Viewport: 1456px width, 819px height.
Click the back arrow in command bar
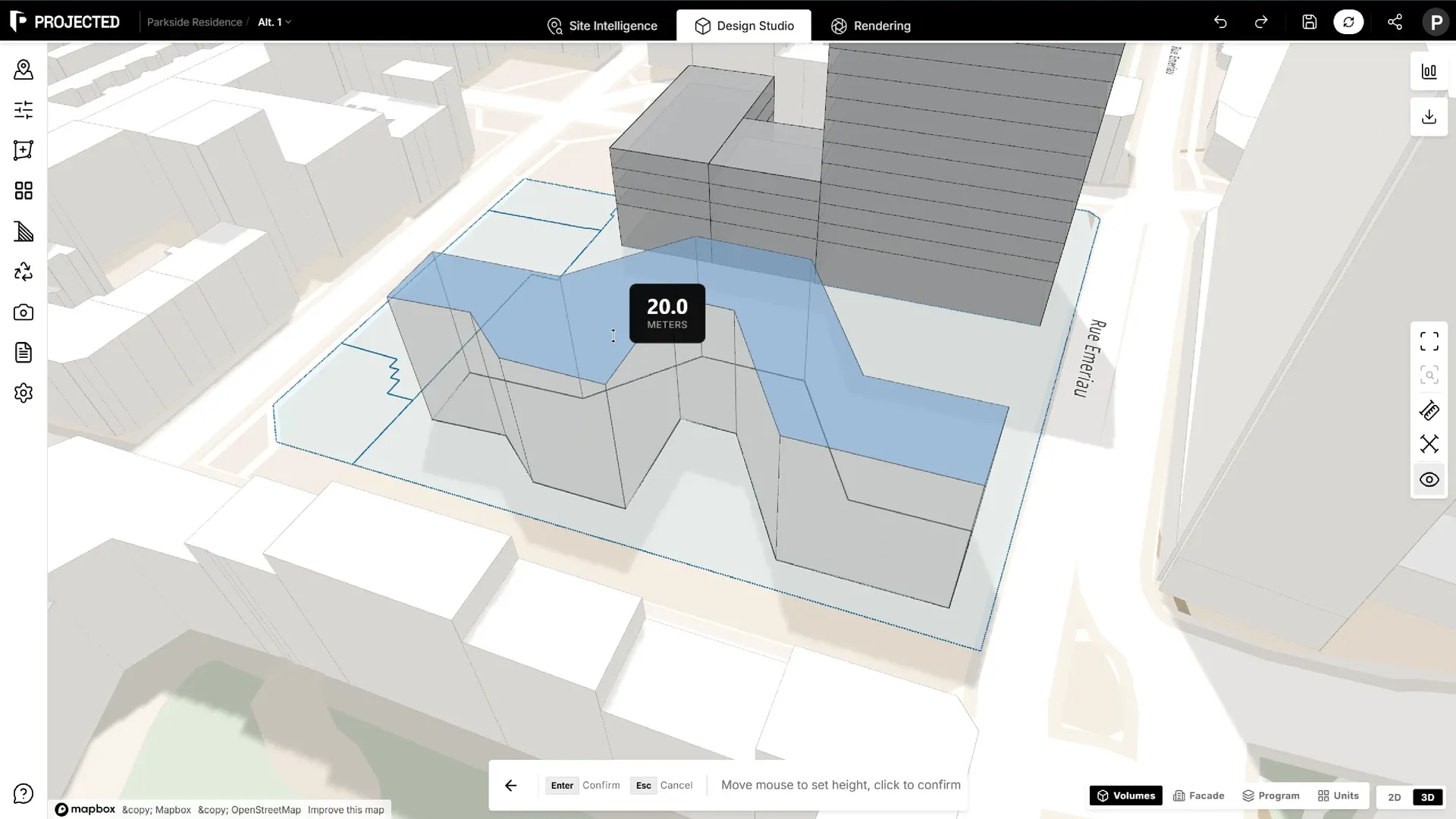click(511, 786)
